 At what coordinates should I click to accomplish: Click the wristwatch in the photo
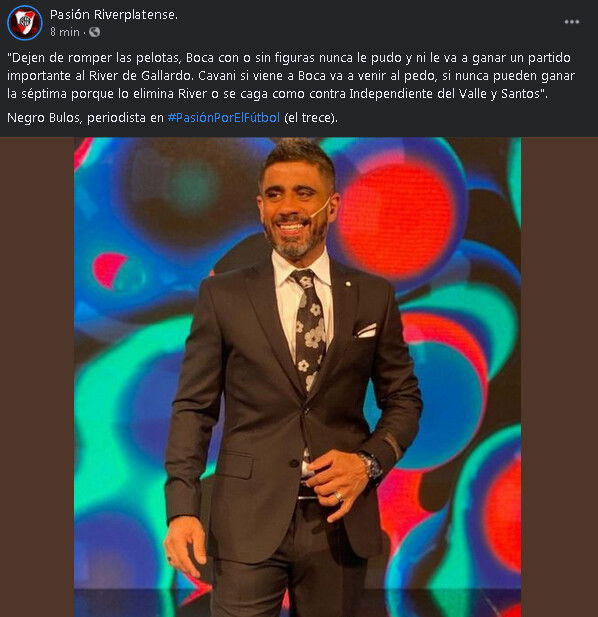click(372, 465)
